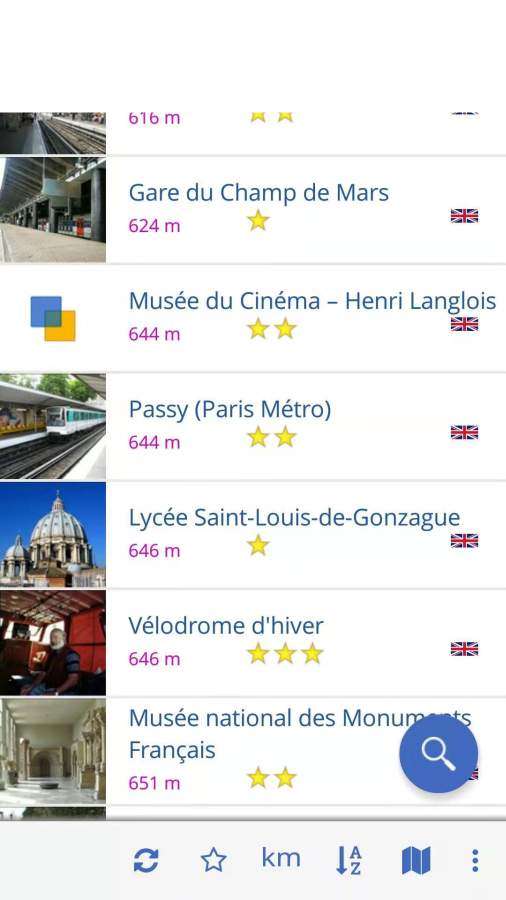Select Passy (Paris Métro) list item
This screenshot has width=506, height=900.
point(253,426)
